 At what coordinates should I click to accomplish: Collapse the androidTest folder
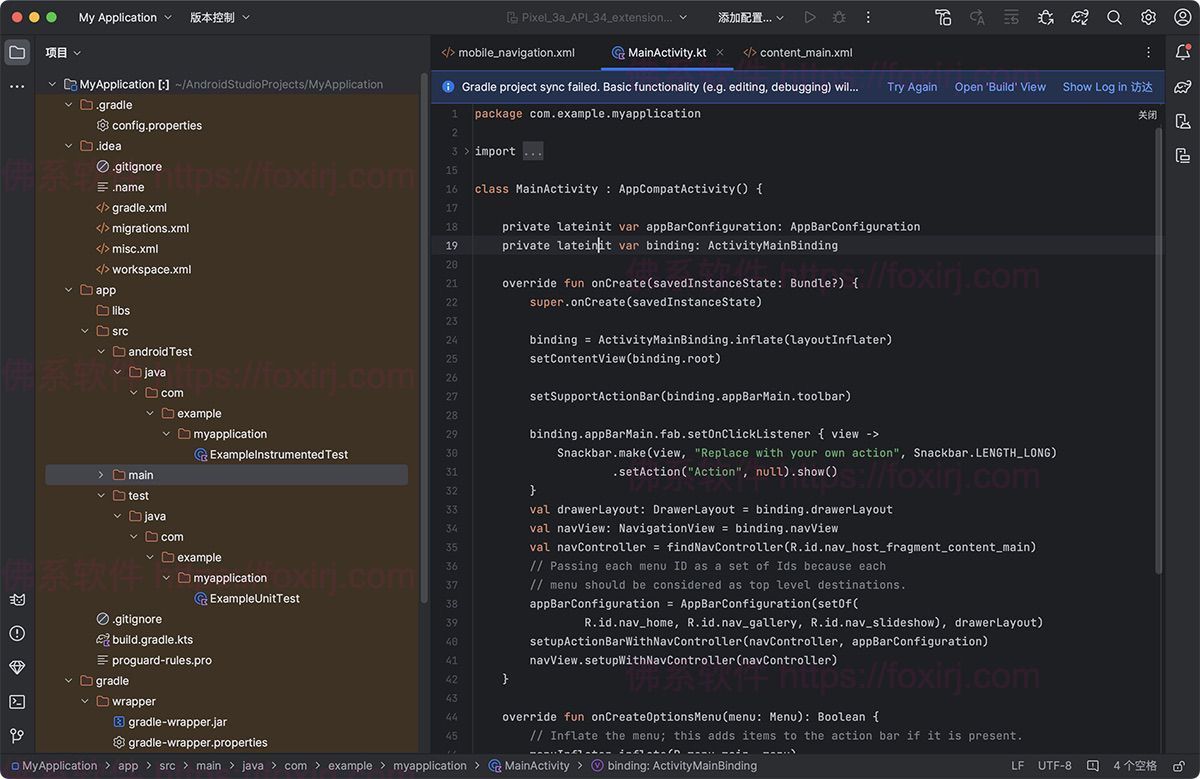point(101,352)
